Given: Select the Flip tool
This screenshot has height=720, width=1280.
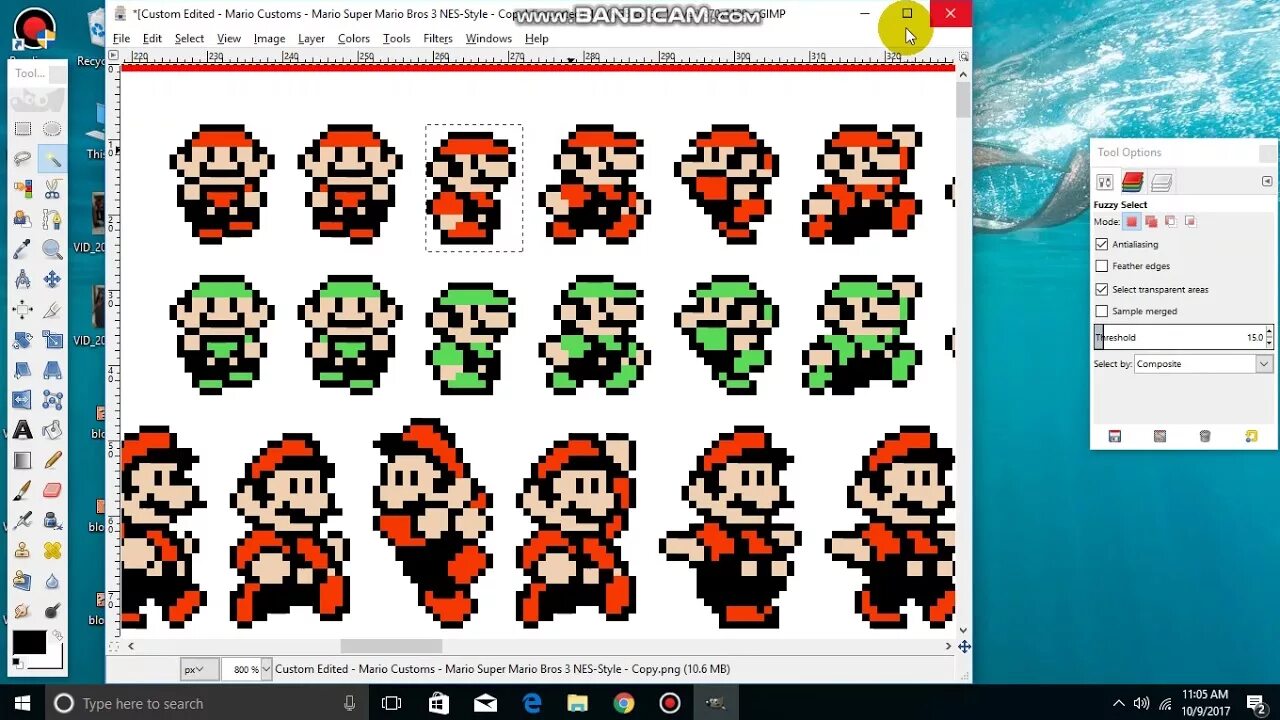Looking at the screenshot, I should 22,400.
